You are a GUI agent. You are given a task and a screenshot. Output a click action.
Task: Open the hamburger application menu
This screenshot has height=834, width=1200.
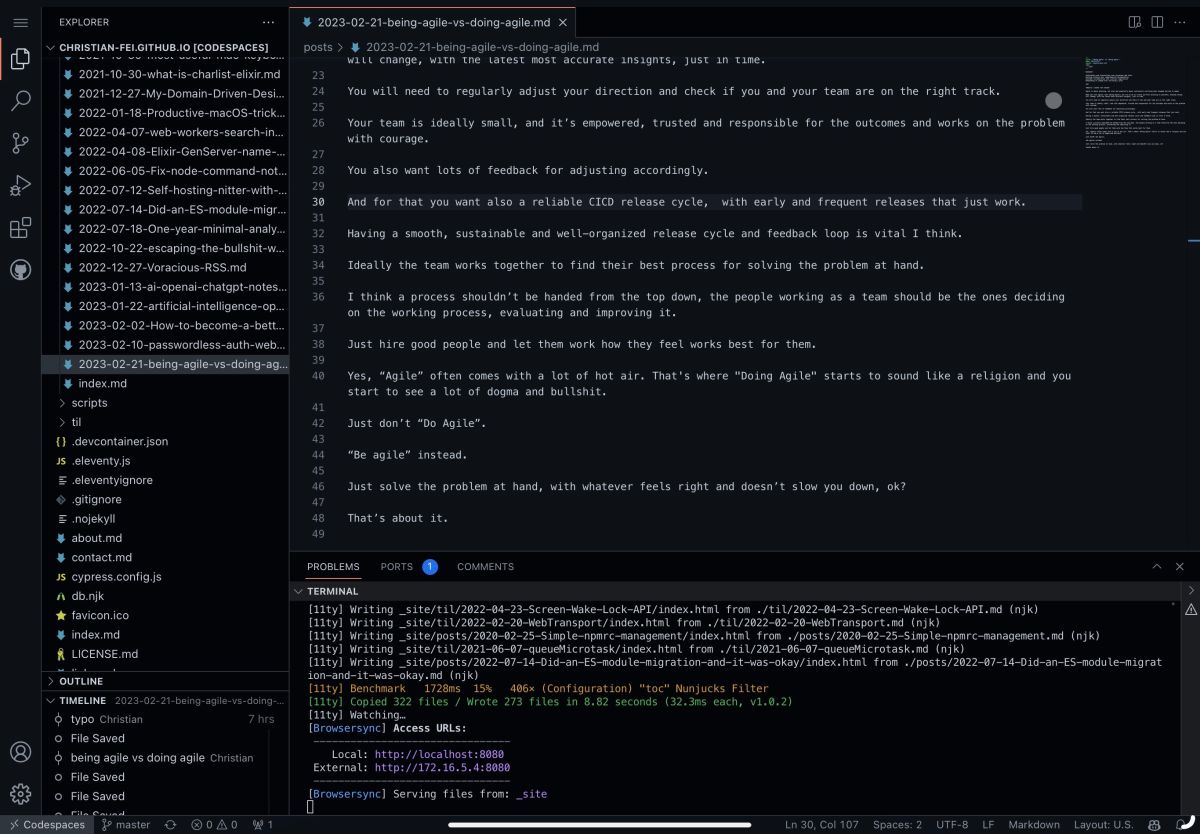pos(20,21)
